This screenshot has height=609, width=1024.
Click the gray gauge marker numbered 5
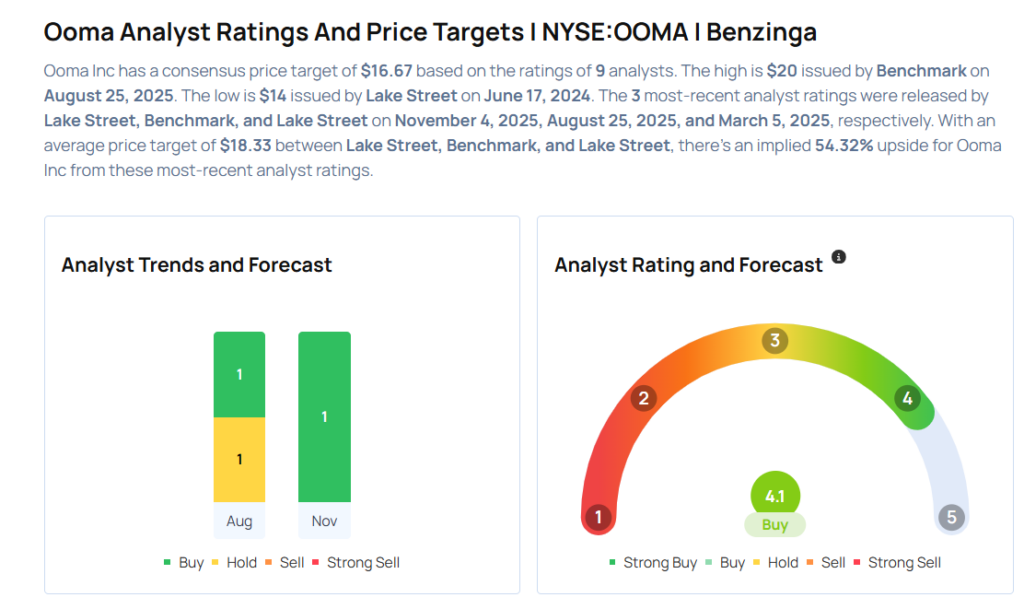pos(951,517)
